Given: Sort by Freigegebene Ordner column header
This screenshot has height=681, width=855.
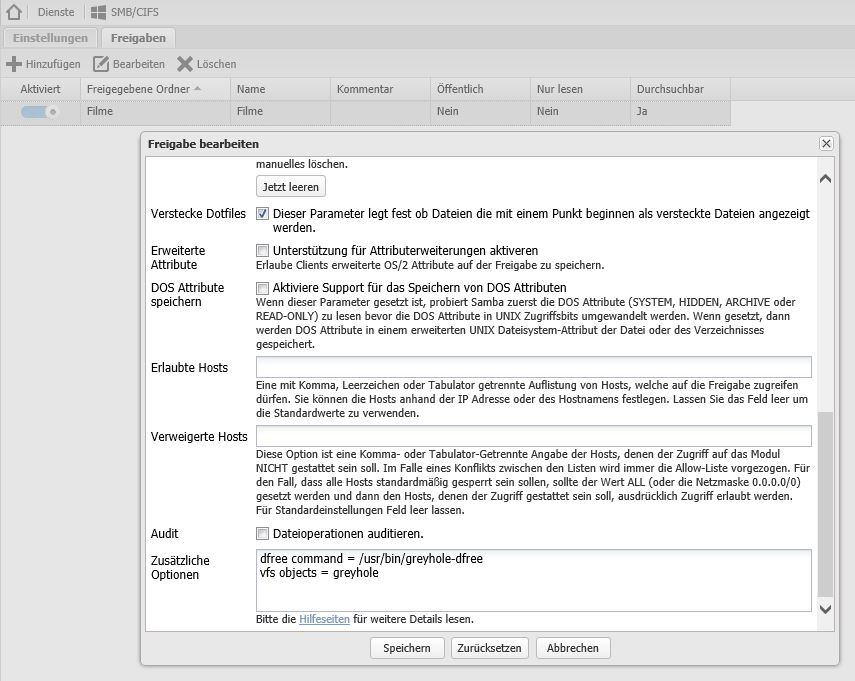Looking at the screenshot, I should (155, 89).
